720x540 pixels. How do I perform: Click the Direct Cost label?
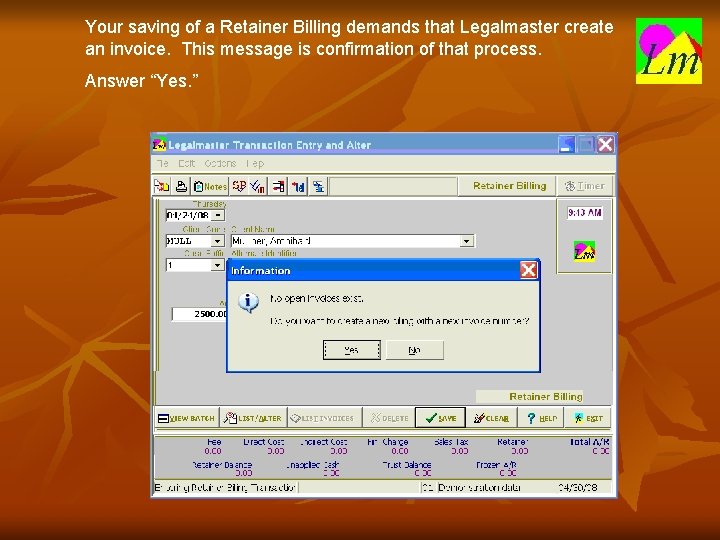[264, 442]
